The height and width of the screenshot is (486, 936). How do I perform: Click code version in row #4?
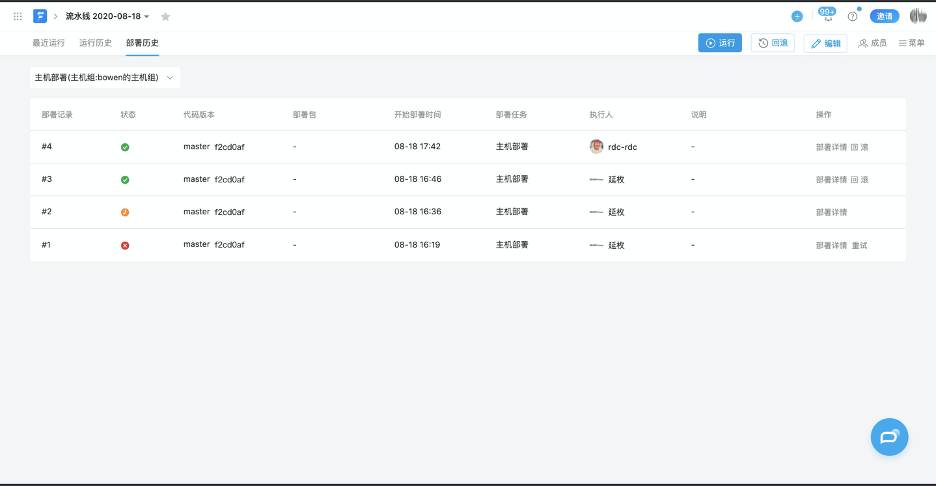pyautogui.click(x=214, y=147)
